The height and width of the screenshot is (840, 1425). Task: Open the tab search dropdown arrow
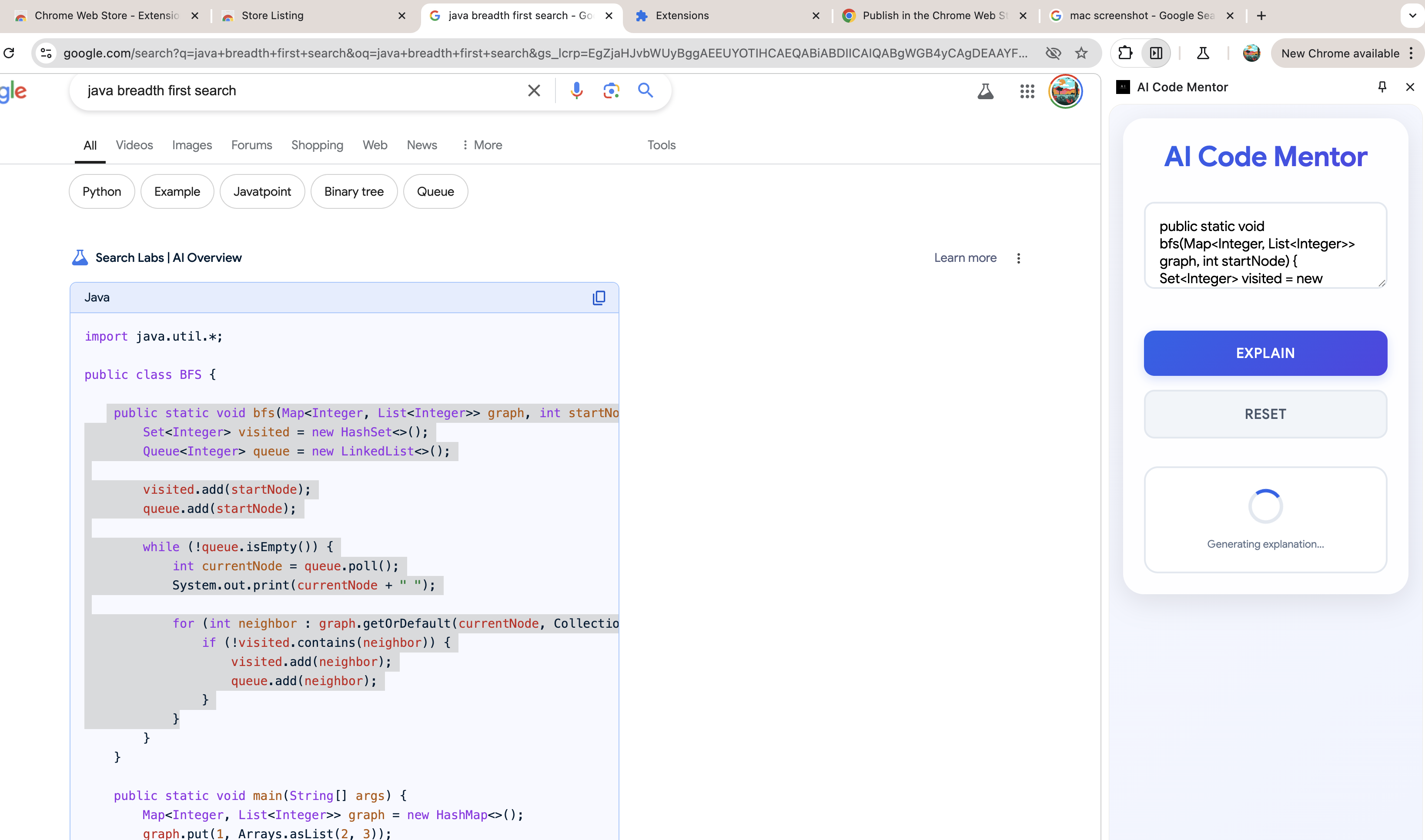[1412, 16]
